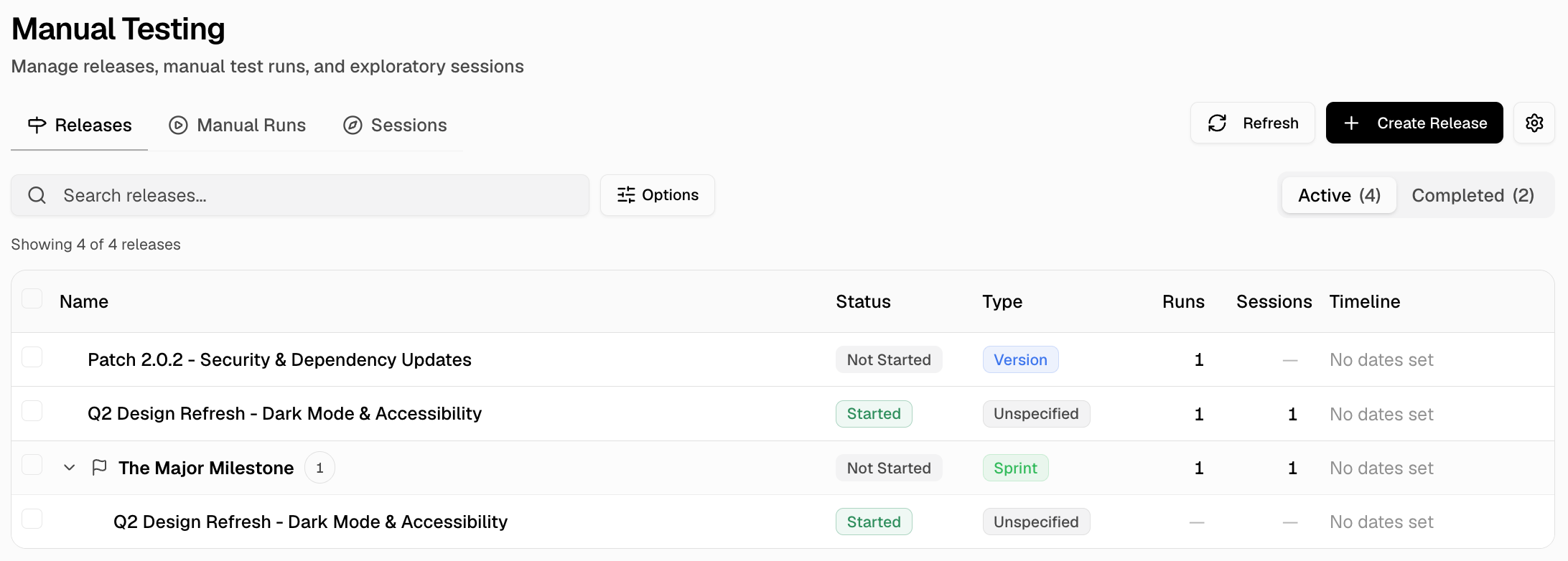Viewport: 1568px width, 561px height.
Task: Click the Releases tab
Action: pyautogui.click(x=79, y=125)
